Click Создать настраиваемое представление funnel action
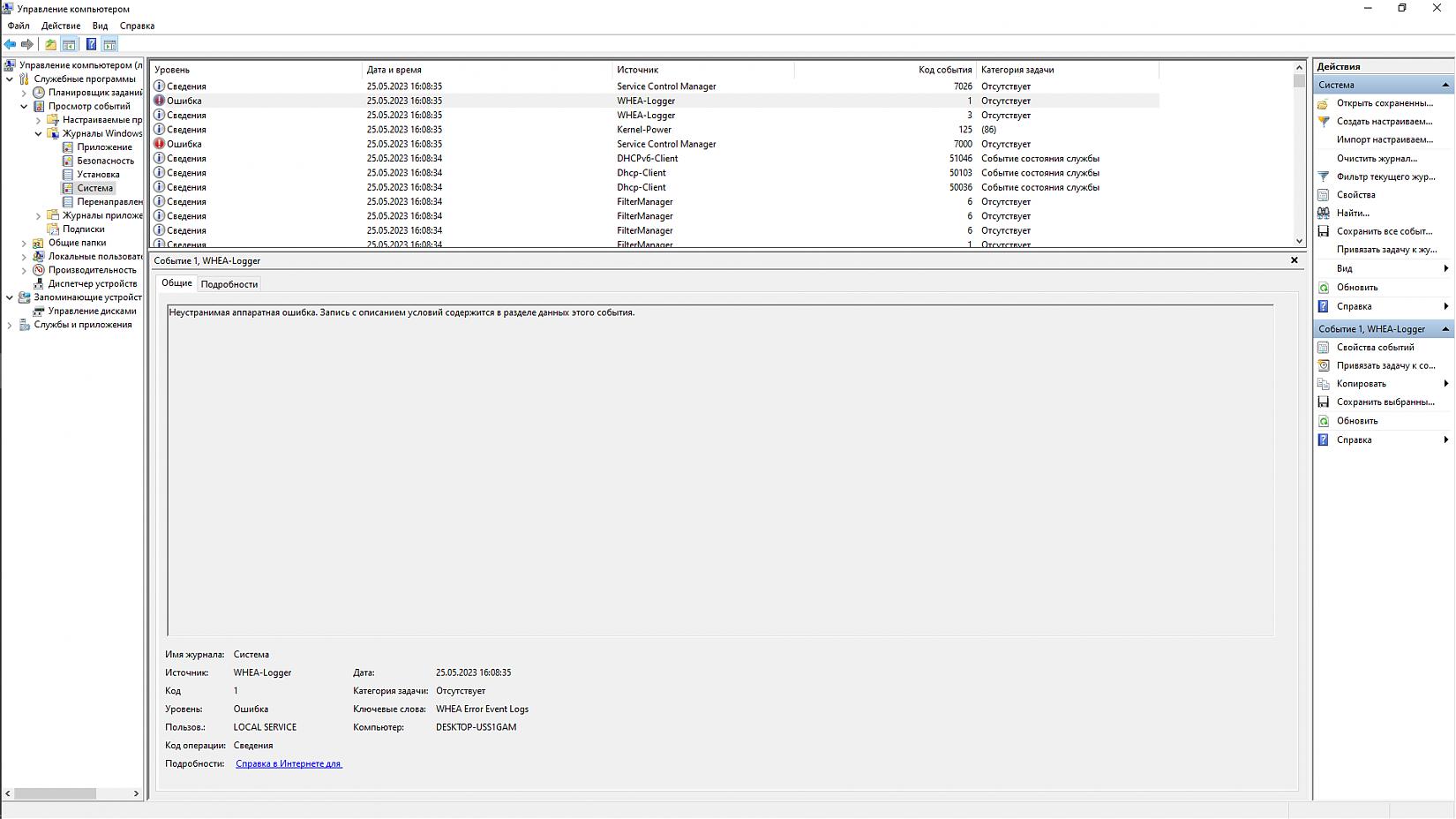 (x=1384, y=121)
